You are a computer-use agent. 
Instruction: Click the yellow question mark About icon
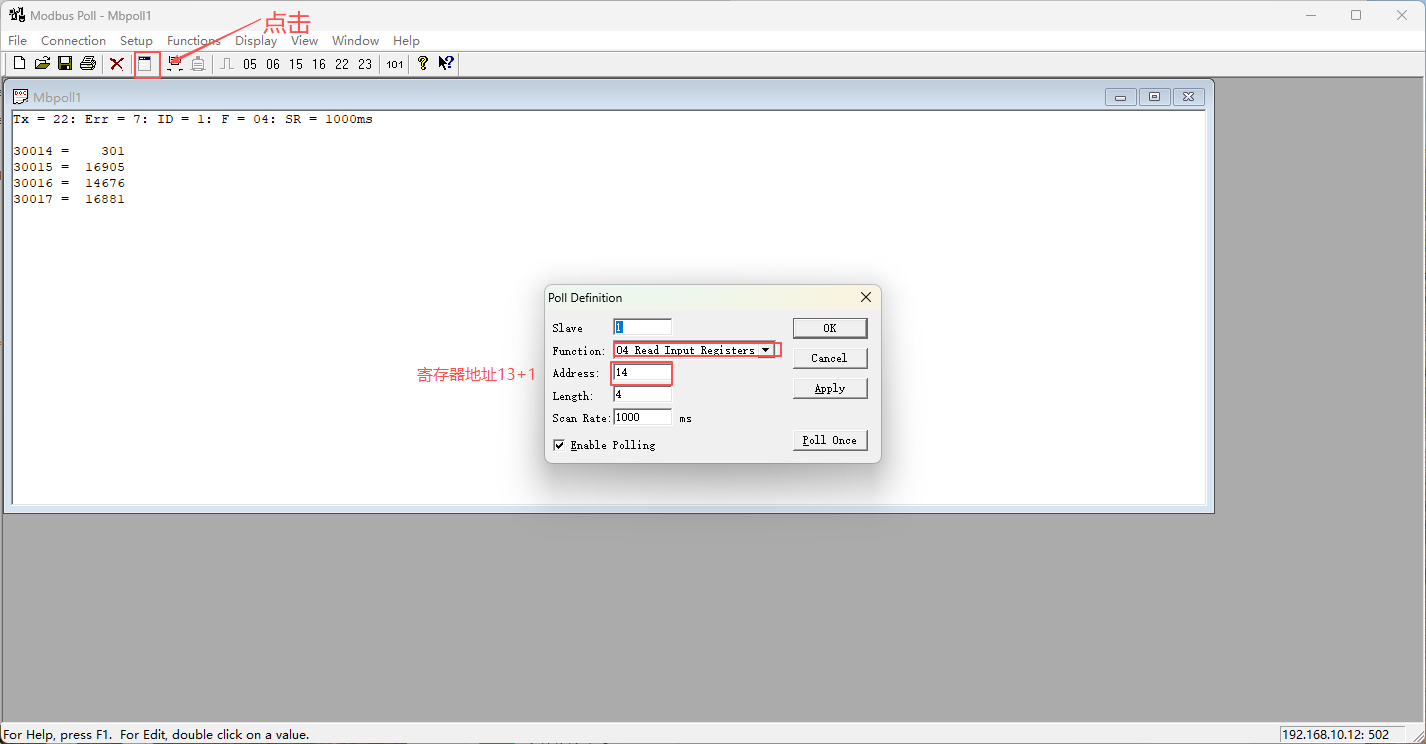(423, 64)
